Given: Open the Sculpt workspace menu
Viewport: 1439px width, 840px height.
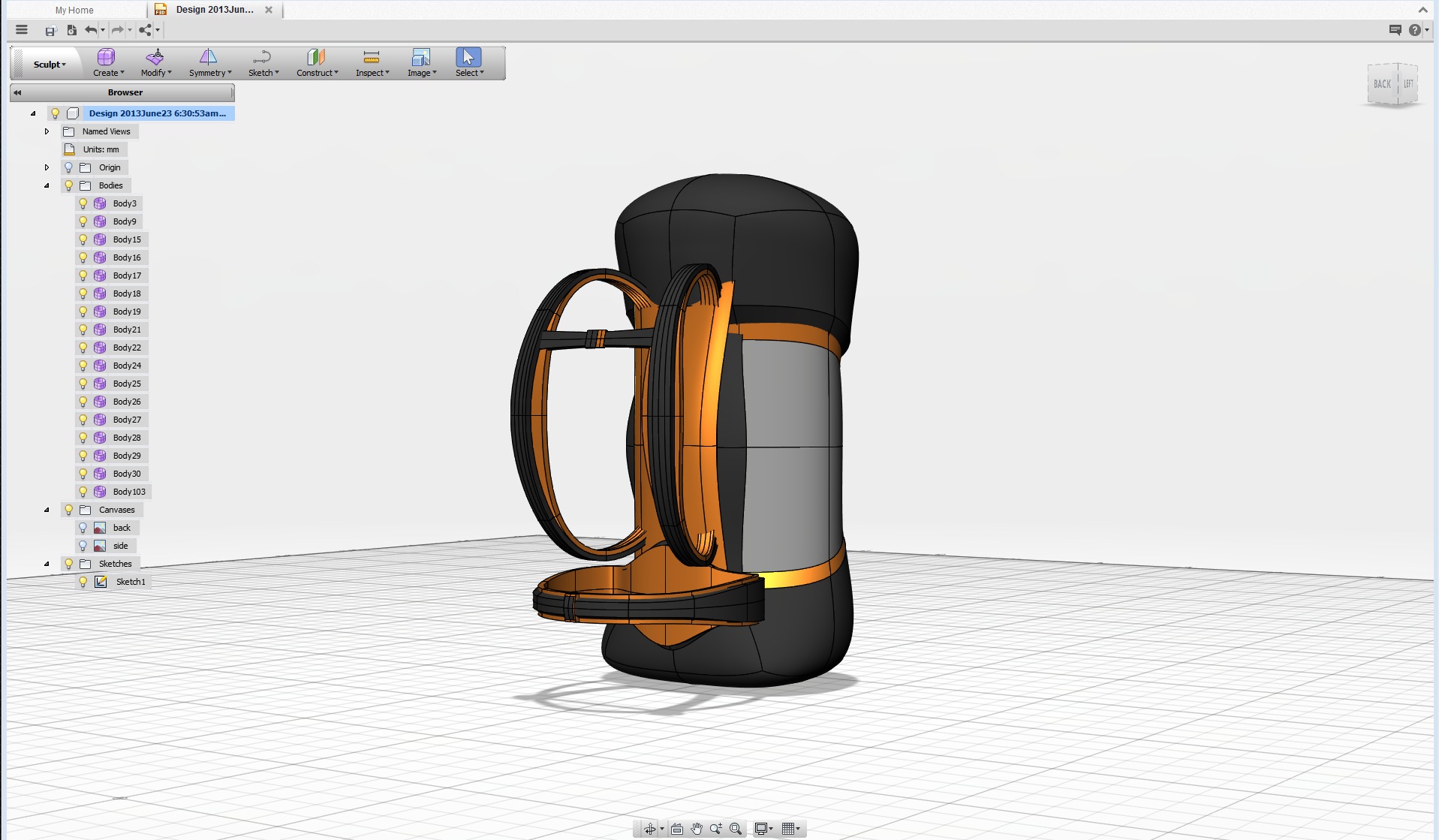Looking at the screenshot, I should (x=47, y=64).
